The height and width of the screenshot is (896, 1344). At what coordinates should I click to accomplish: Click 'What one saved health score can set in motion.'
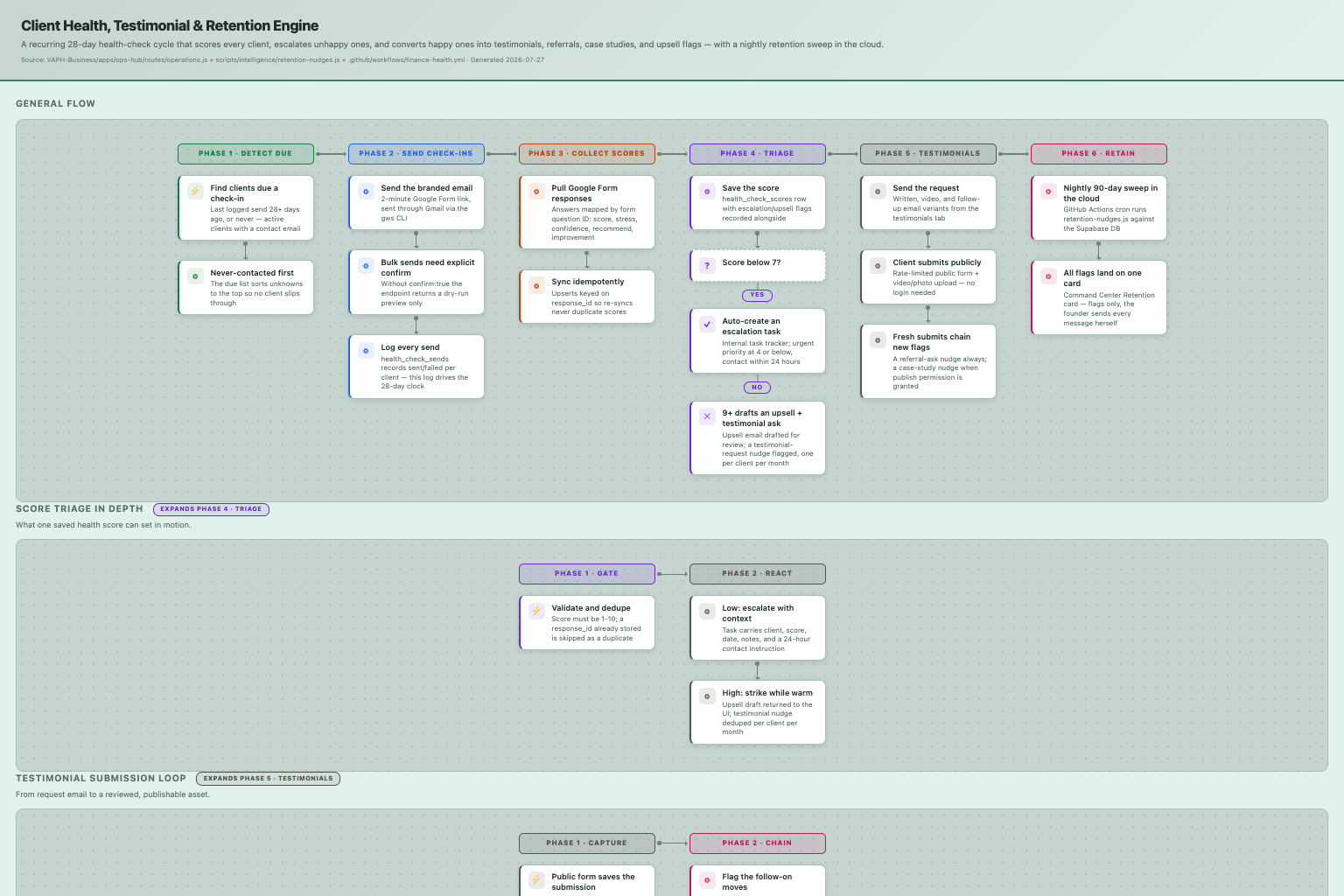[x=103, y=525]
